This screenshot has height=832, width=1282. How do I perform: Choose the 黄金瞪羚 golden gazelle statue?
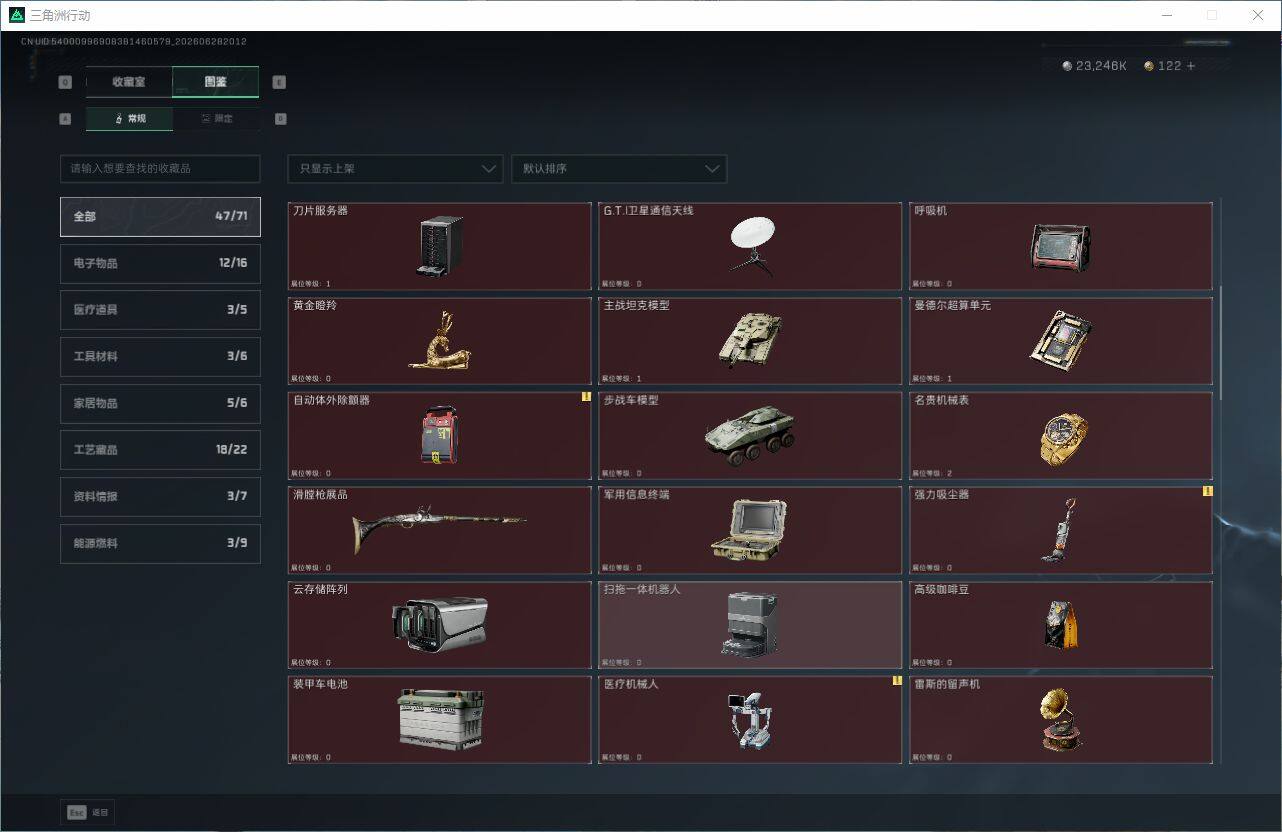point(439,341)
